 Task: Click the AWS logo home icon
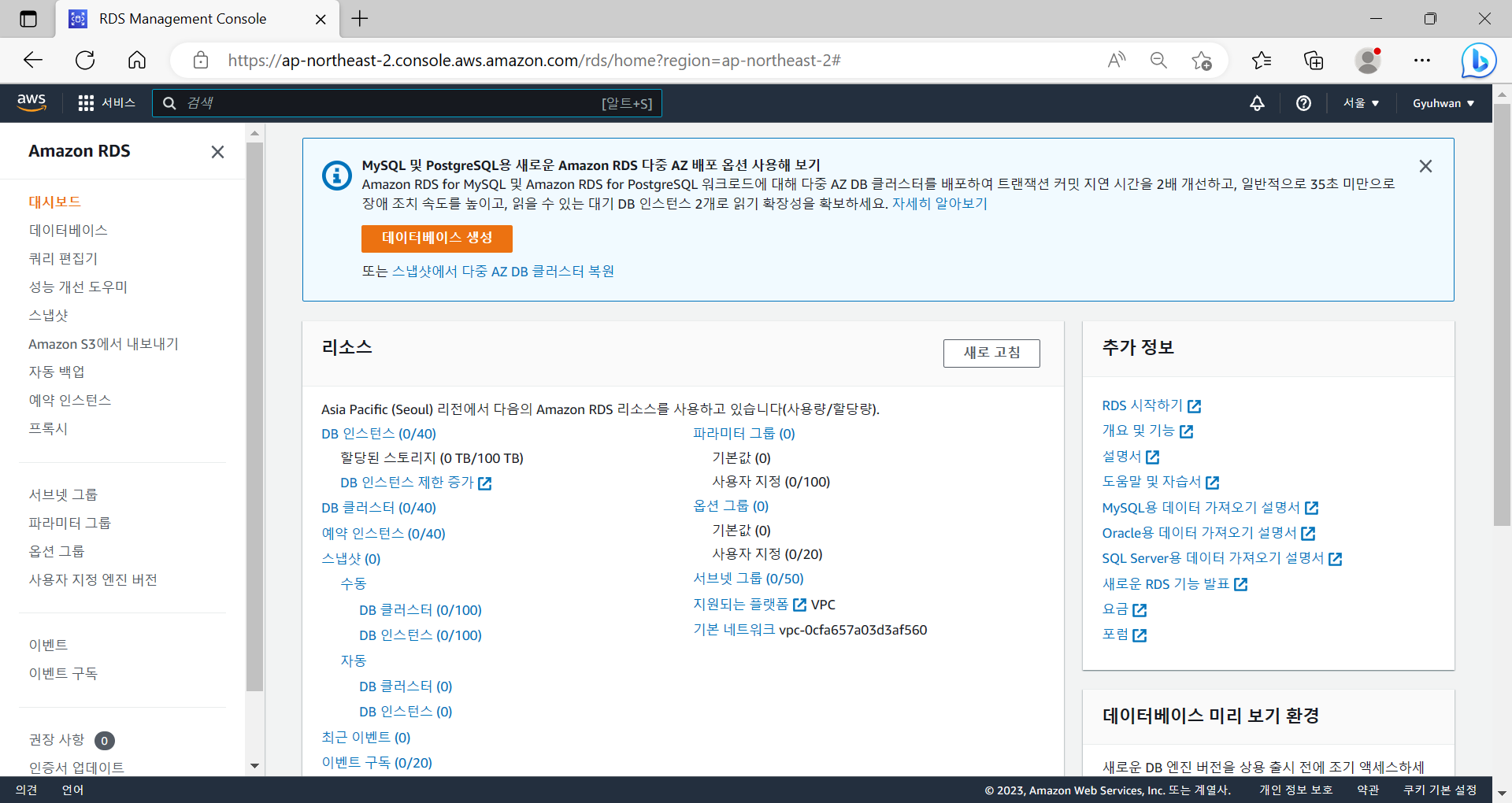click(31, 102)
